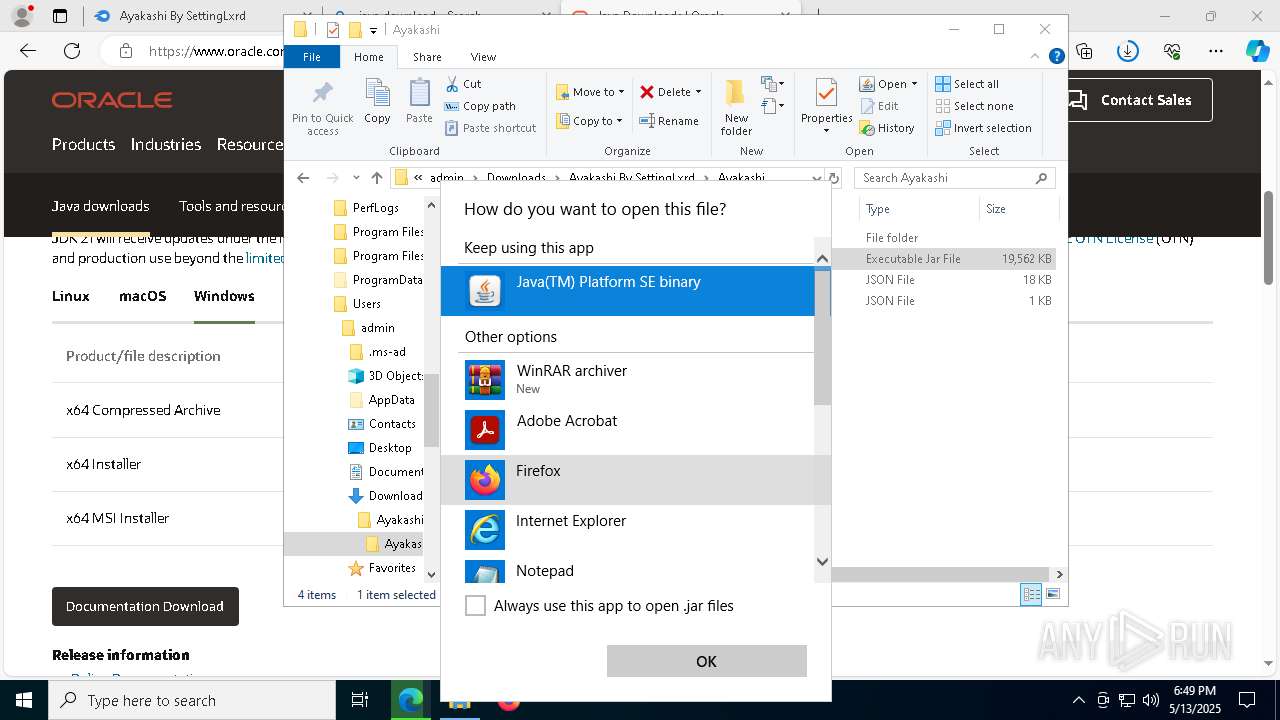Switch to the Home ribbon tab

[x=368, y=57]
